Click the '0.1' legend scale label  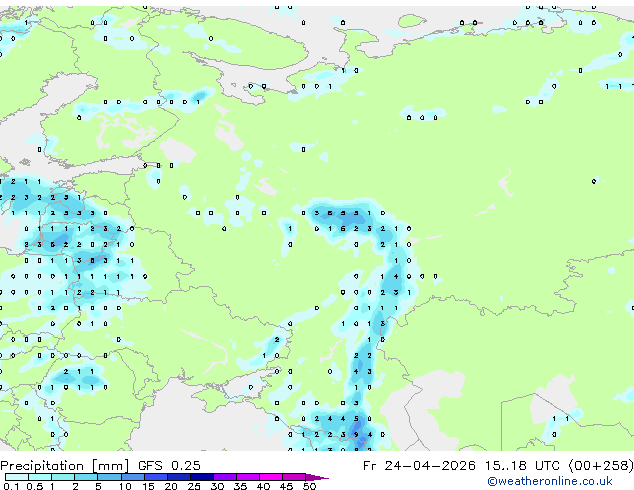(11, 486)
